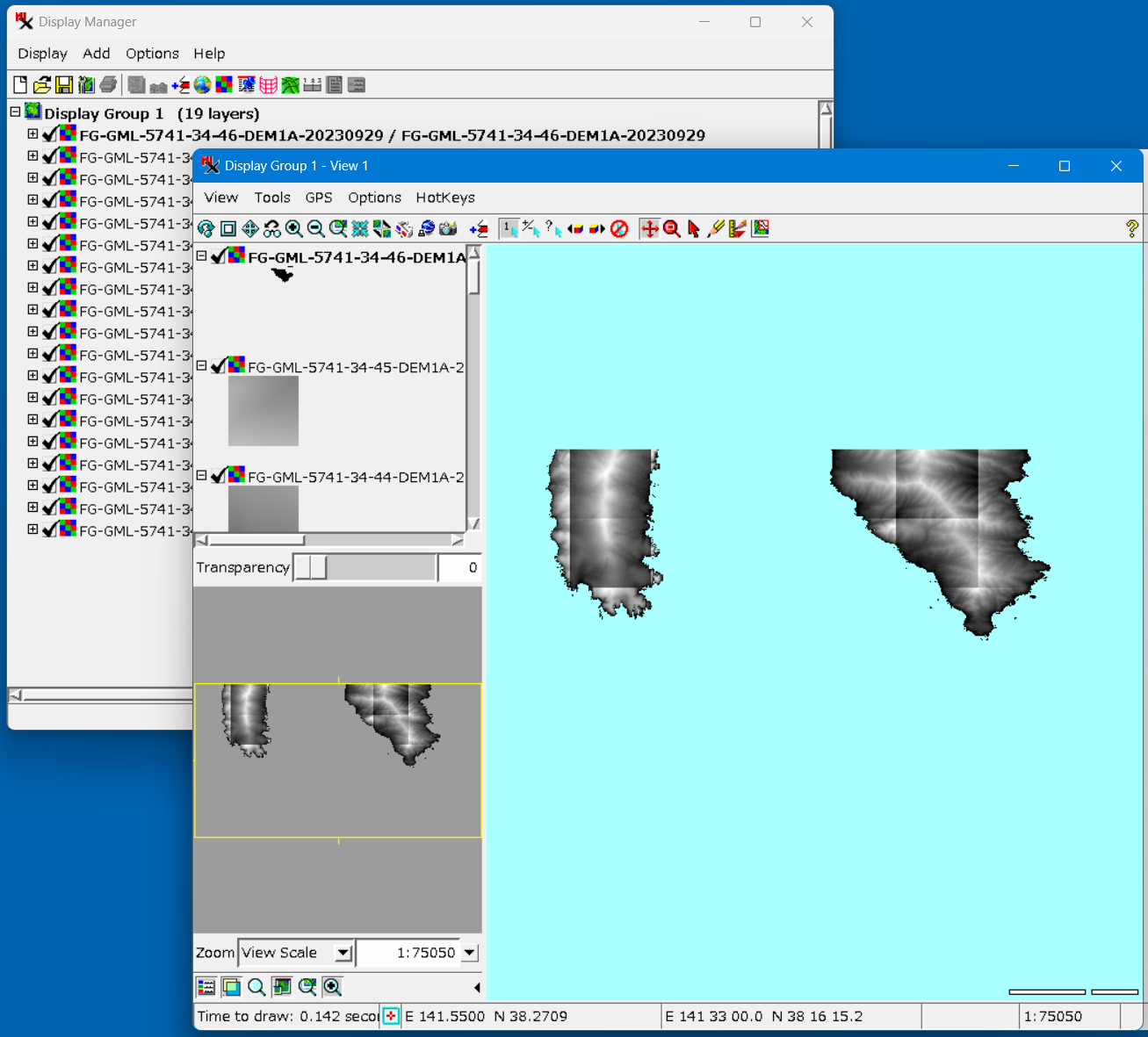The image size is (1148, 1037).
Task: Open the Tools menu in the view window
Action: [272, 198]
